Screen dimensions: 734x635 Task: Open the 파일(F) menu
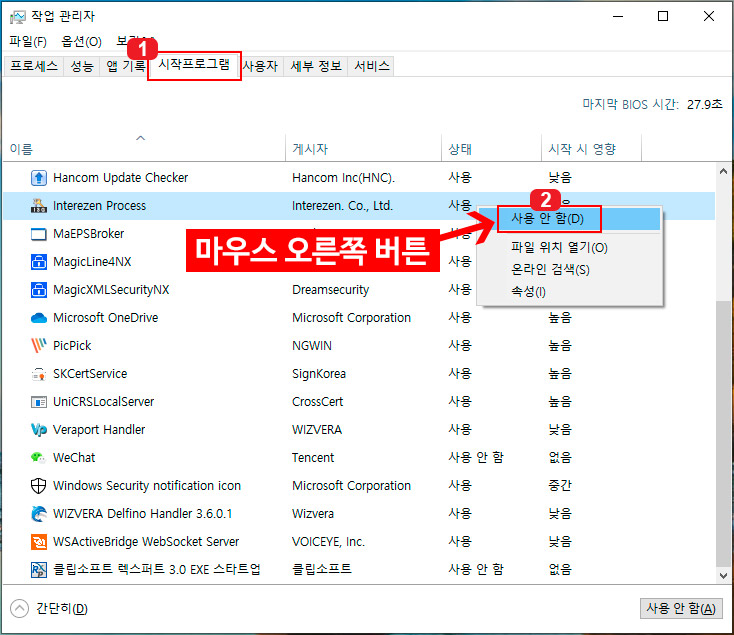pyautogui.click(x=28, y=42)
